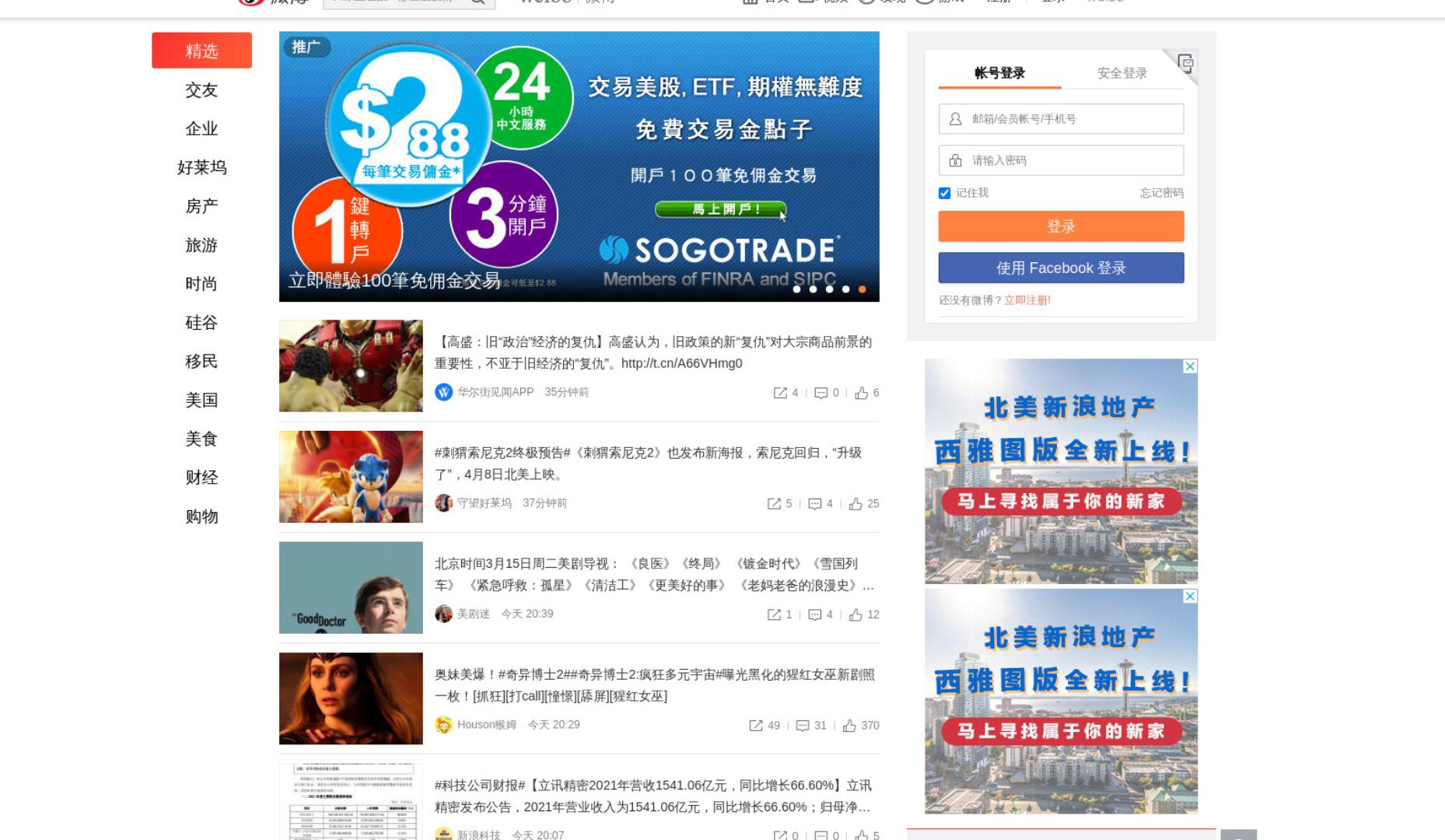
Task: Click green 馬上開戶 banner button
Action: coord(720,209)
